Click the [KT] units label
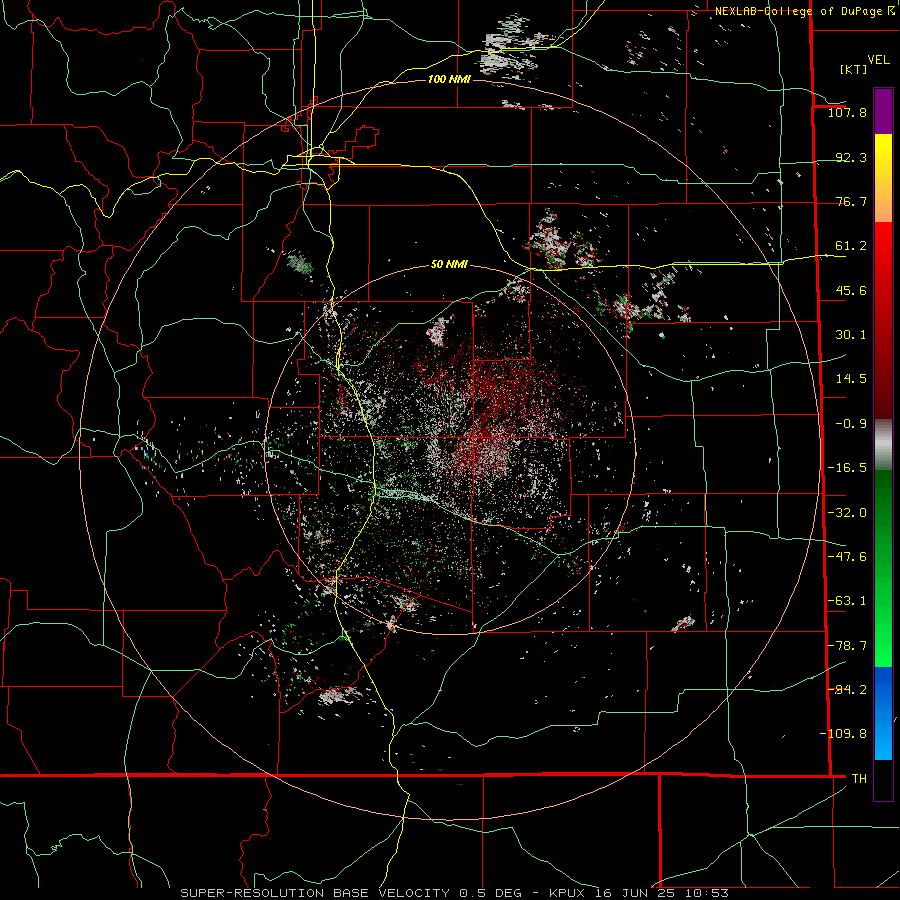 (x=853, y=69)
